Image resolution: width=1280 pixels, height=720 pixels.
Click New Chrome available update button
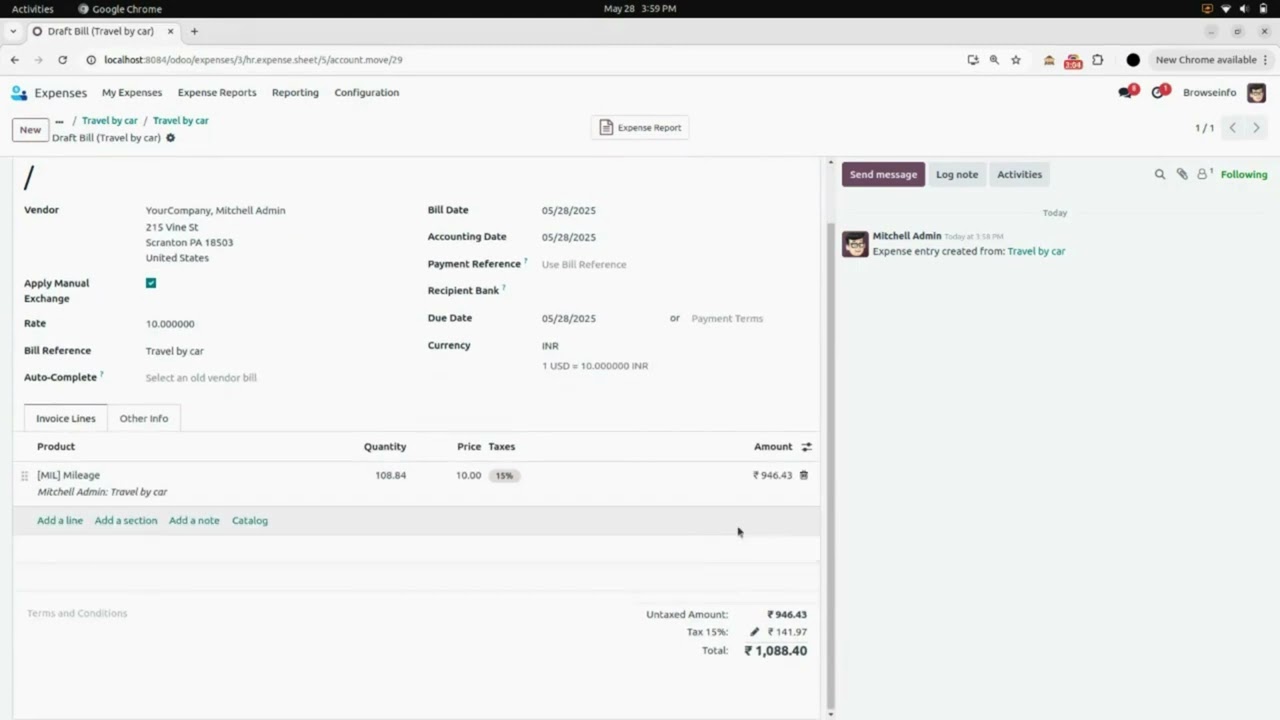coord(1211,60)
